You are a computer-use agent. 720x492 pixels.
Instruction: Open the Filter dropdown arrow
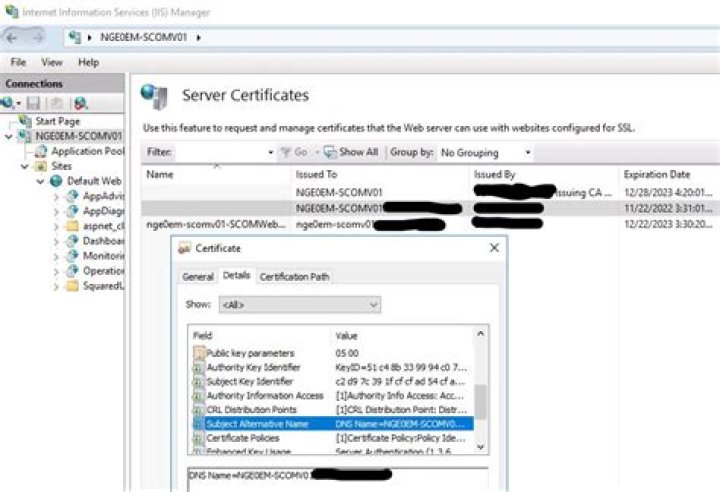[270, 153]
